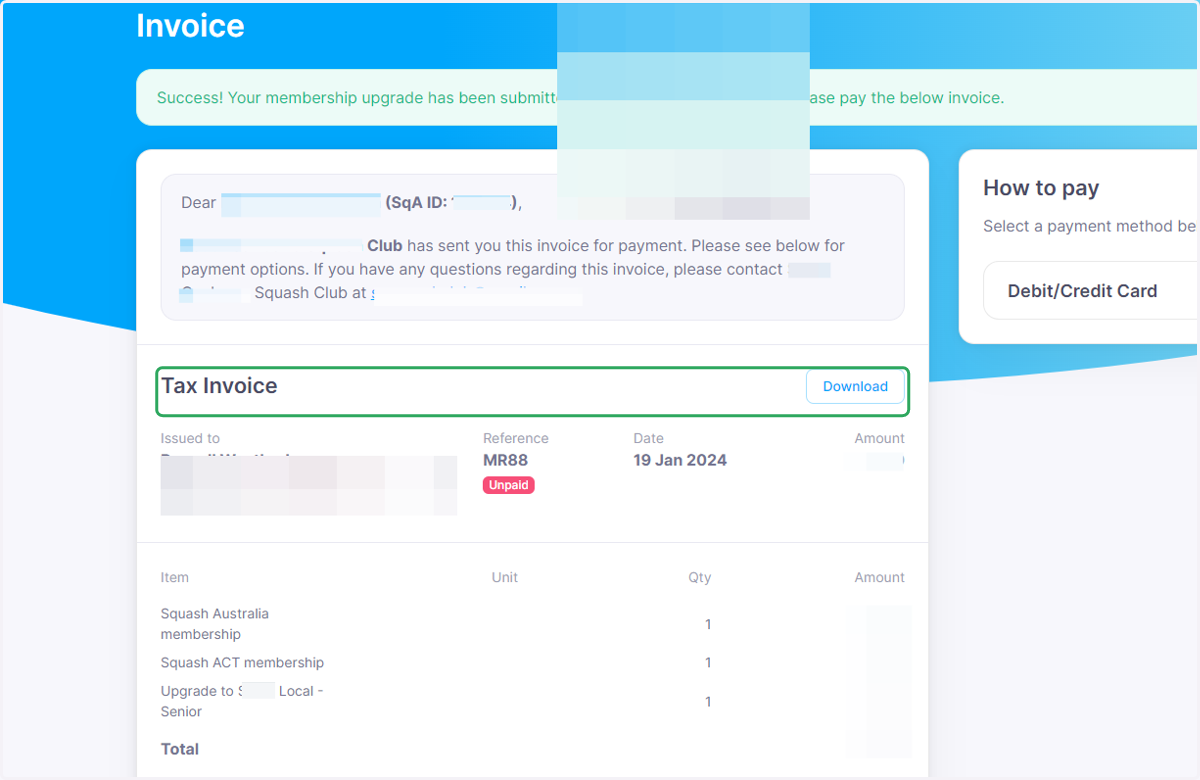Select Debit/Credit Card payment method
The image size is (1200, 780).
[1090, 291]
